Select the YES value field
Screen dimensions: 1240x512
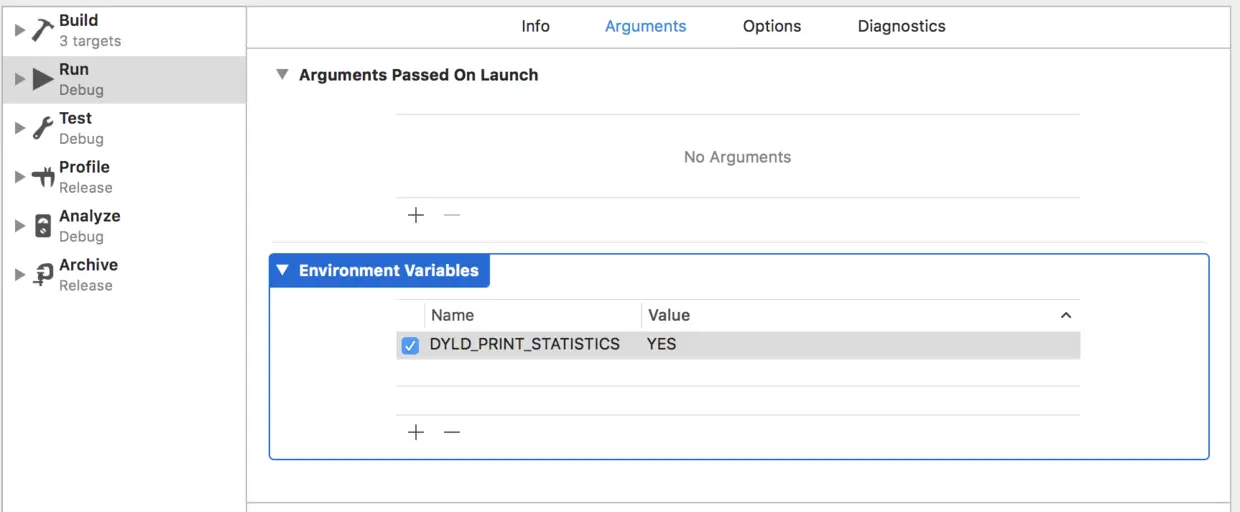point(662,344)
